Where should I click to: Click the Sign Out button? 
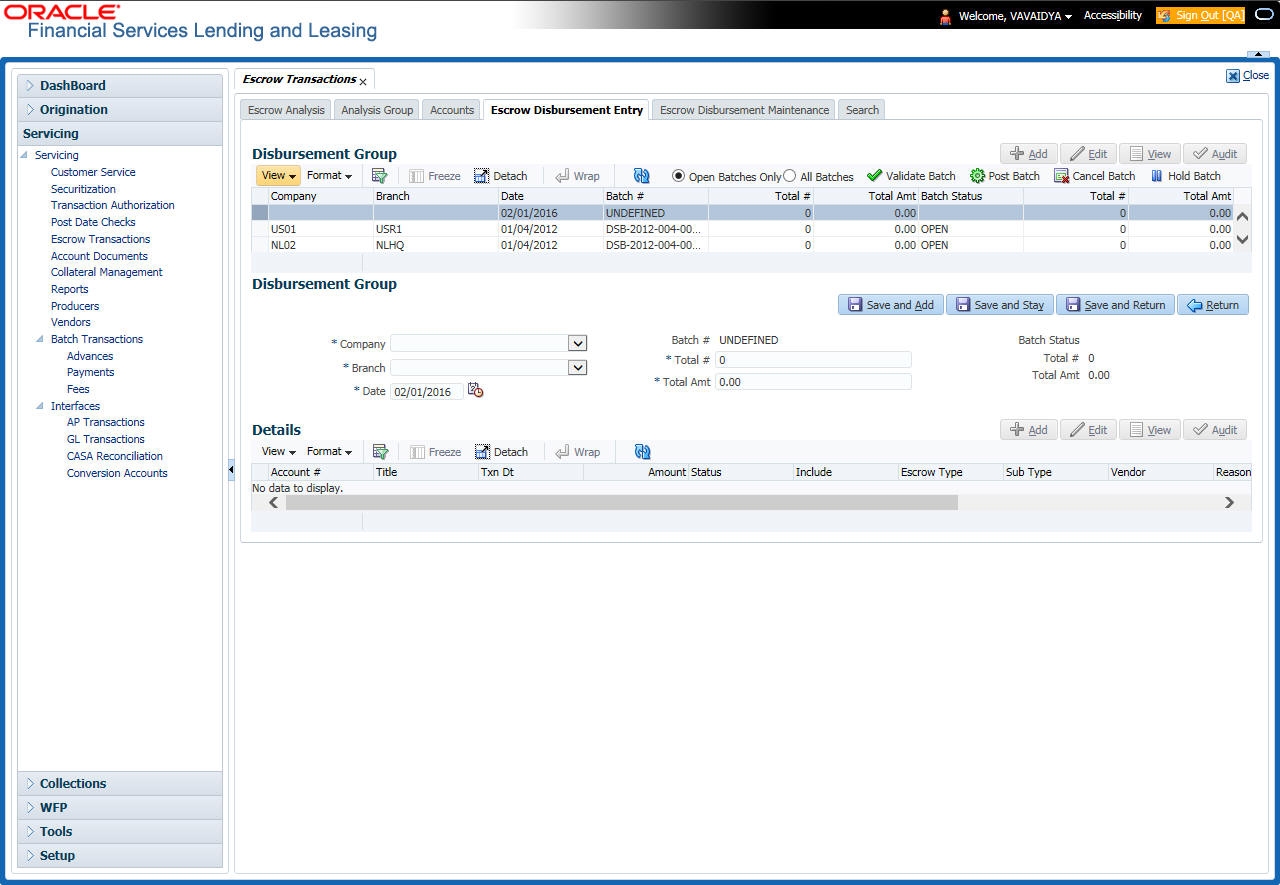pyautogui.click(x=1200, y=16)
